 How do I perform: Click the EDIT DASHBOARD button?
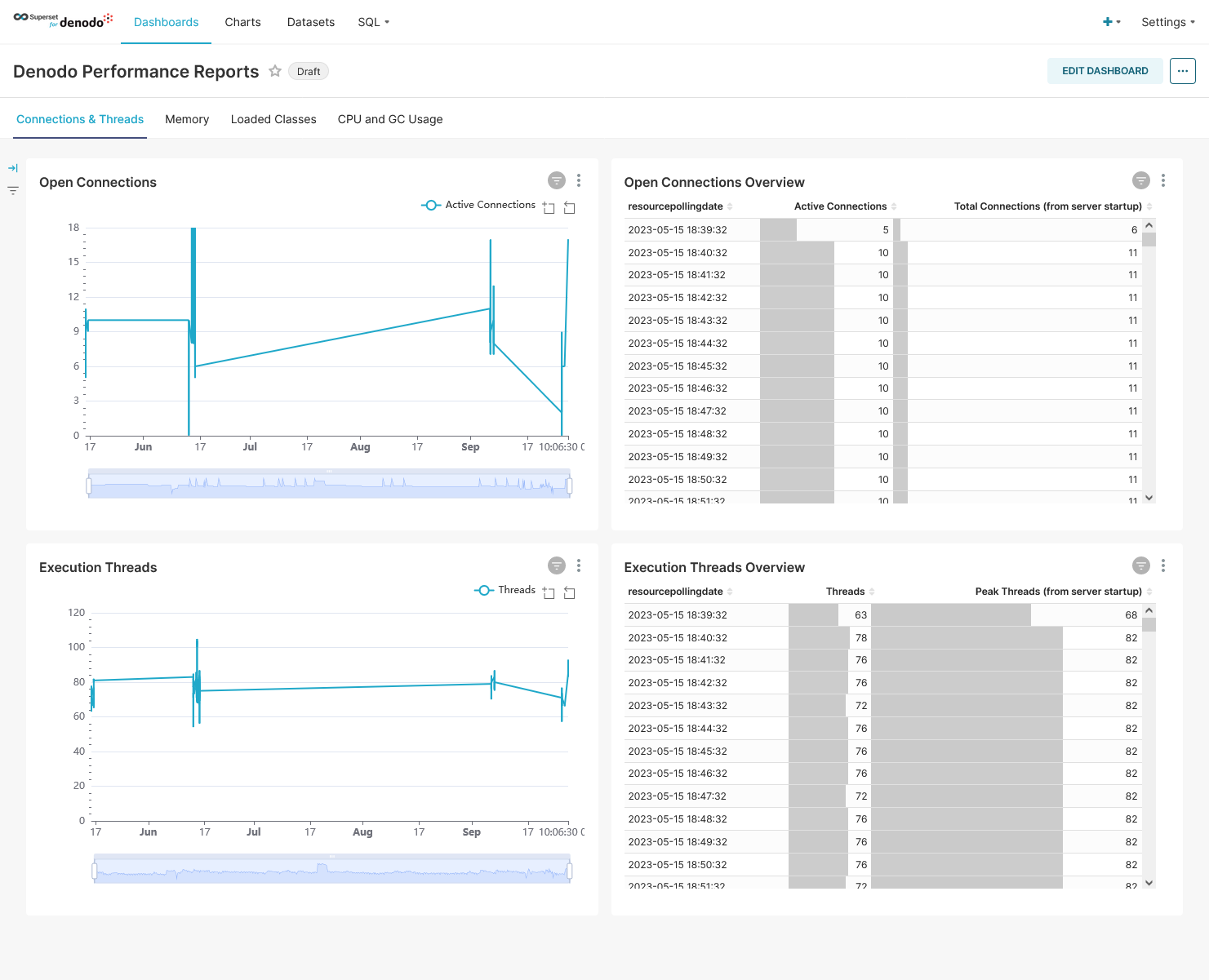point(1105,71)
